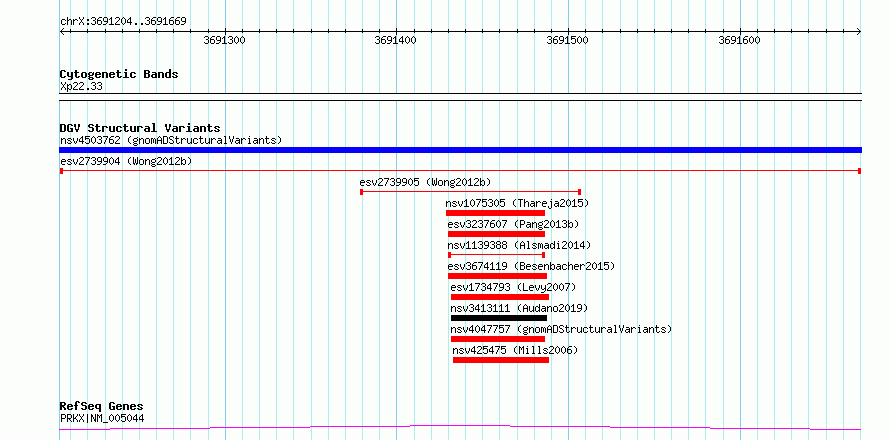Click the Cytogenetic band Xp22.33 horizontal bar
The width and height of the screenshot is (890, 440).
(460, 97)
